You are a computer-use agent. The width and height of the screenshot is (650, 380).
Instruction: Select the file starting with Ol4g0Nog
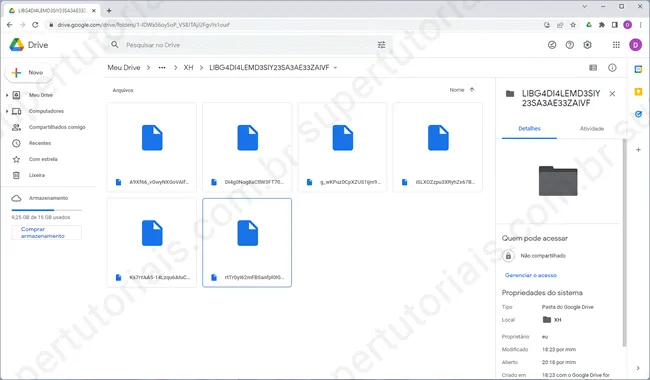(247, 147)
